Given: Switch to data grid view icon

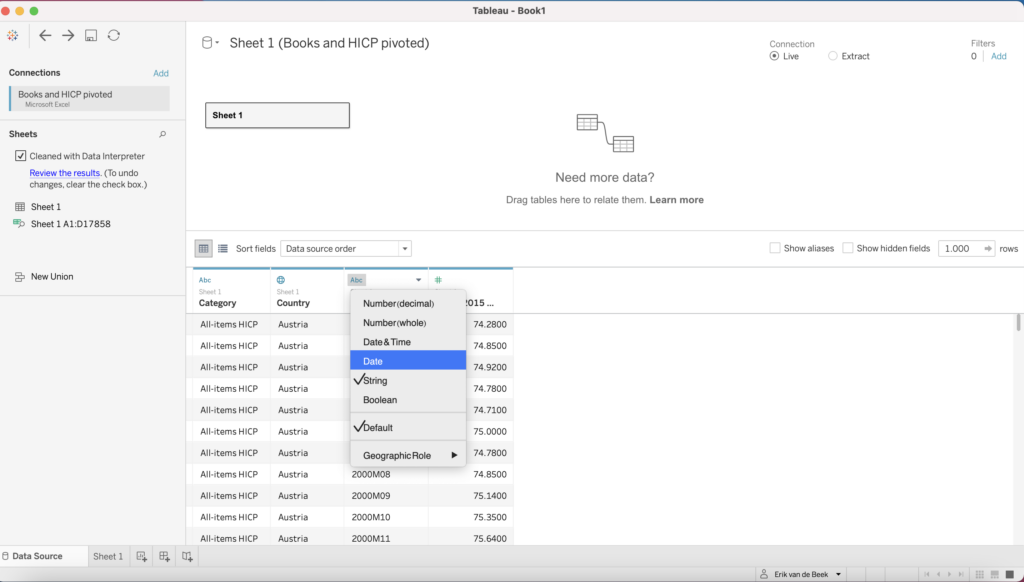Looking at the screenshot, I should coord(203,248).
